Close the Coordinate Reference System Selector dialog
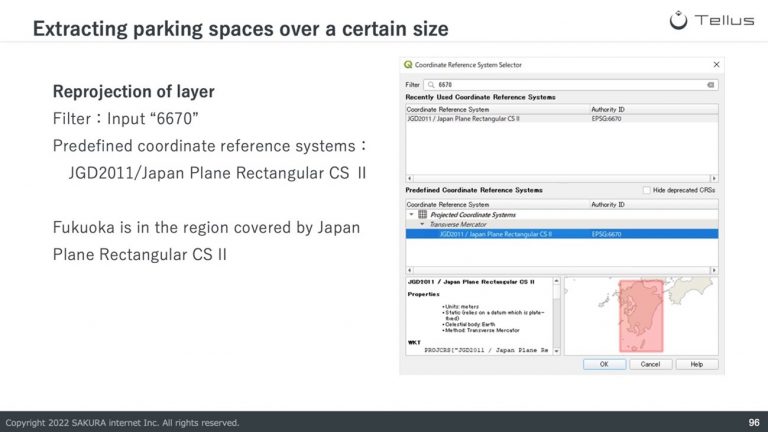 716,65
